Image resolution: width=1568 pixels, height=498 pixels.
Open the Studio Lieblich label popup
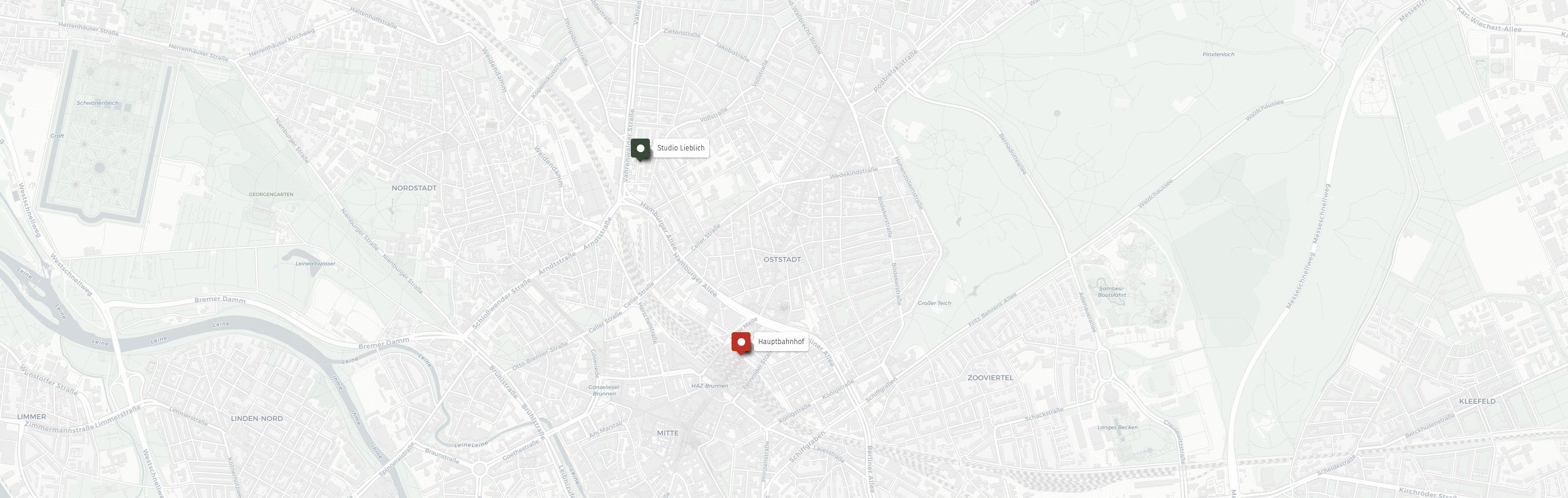click(x=681, y=148)
